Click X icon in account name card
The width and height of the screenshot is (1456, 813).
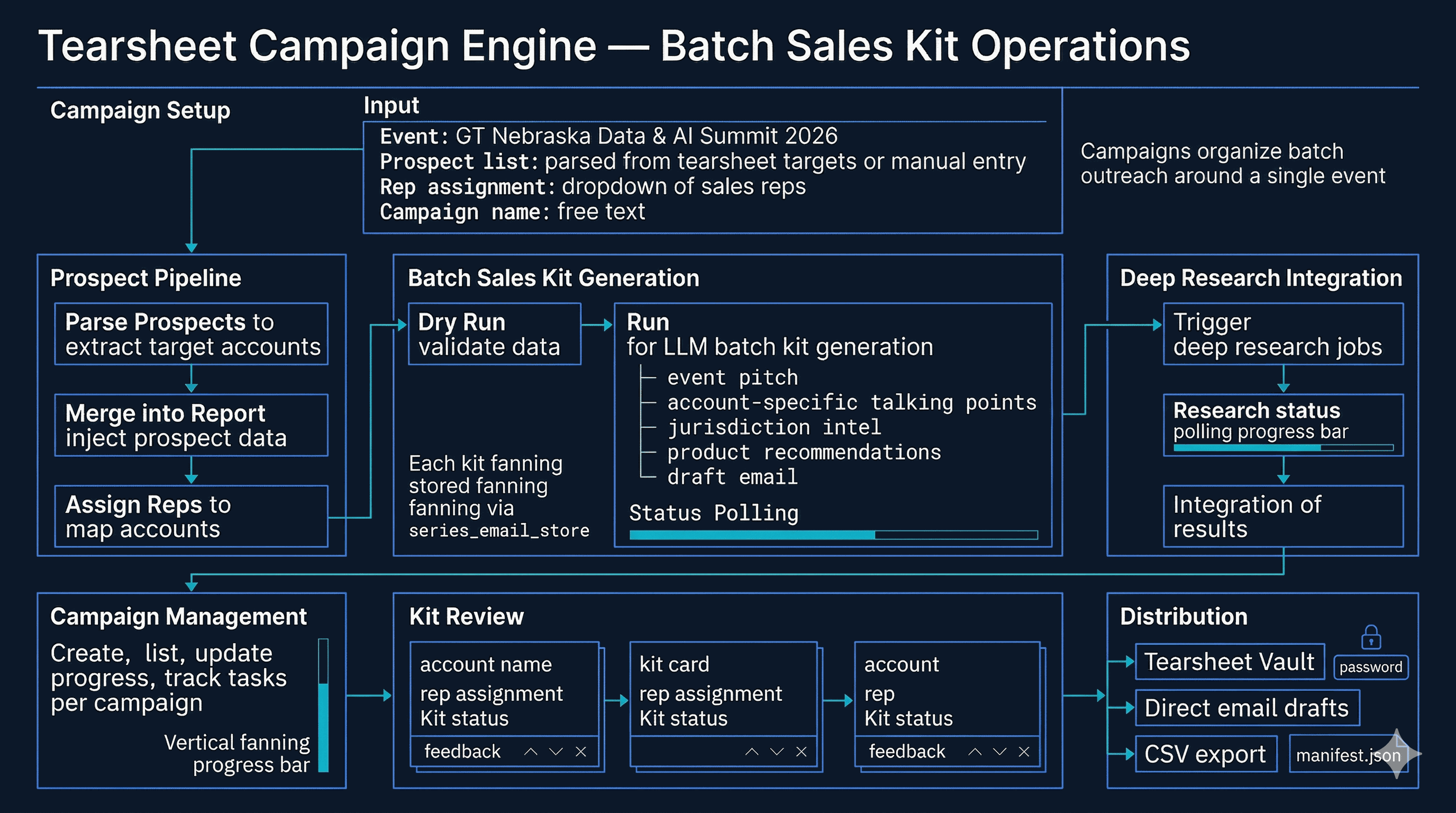tap(580, 752)
